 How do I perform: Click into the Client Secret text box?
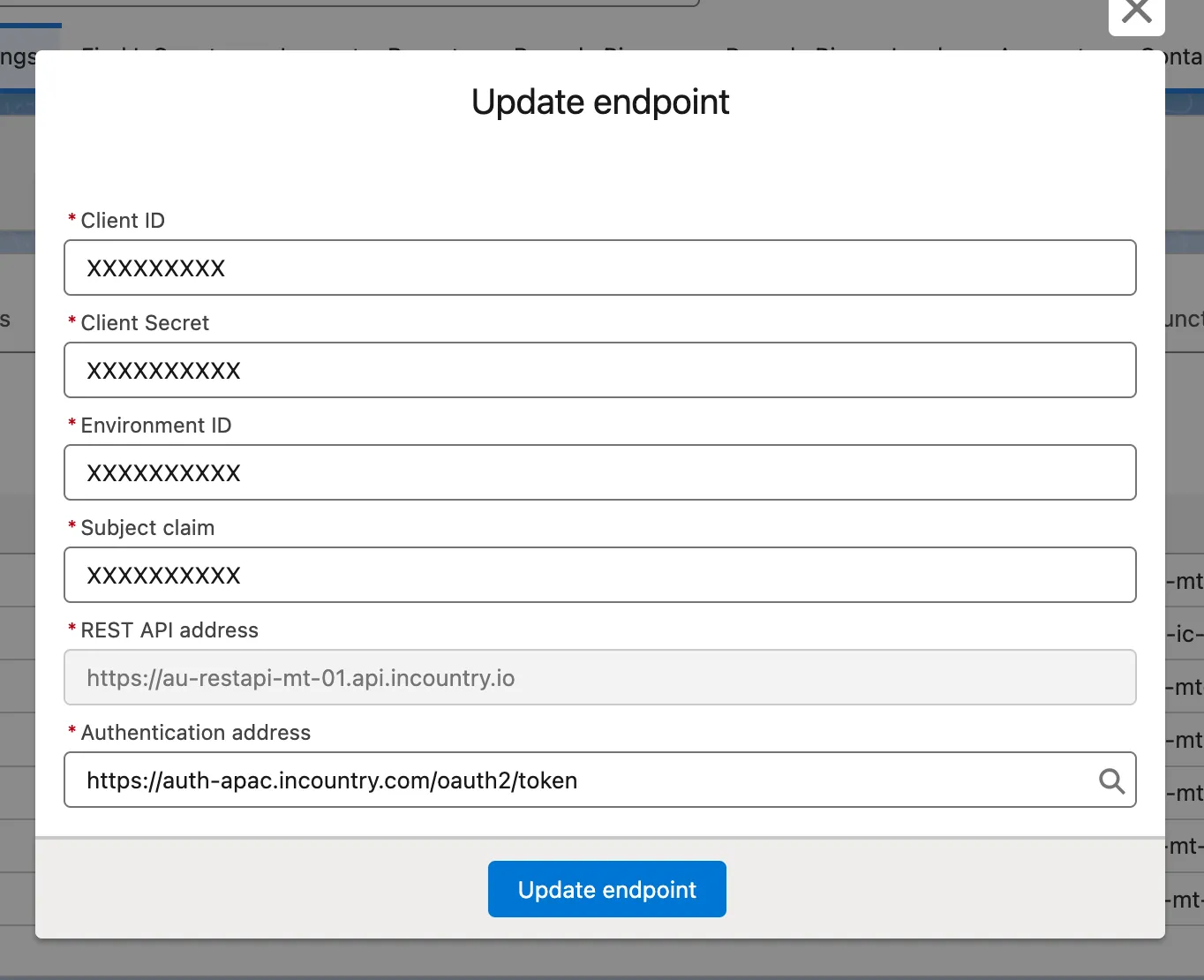599,370
